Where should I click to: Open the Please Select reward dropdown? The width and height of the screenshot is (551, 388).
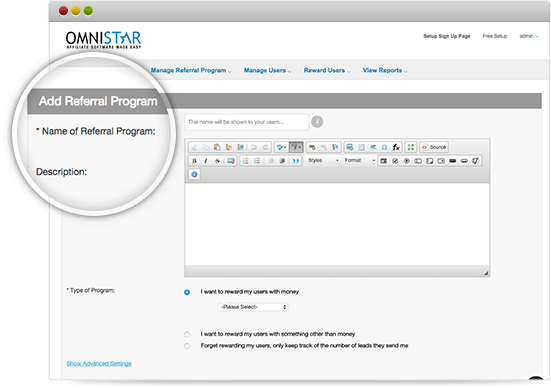(253, 307)
